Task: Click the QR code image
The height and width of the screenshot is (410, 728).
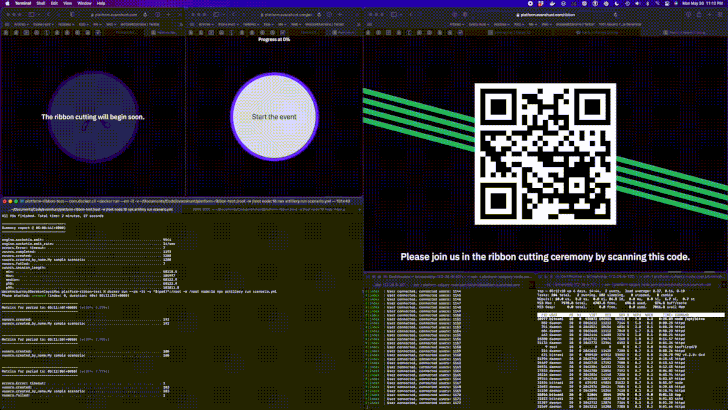Action: pyautogui.click(x=545, y=154)
